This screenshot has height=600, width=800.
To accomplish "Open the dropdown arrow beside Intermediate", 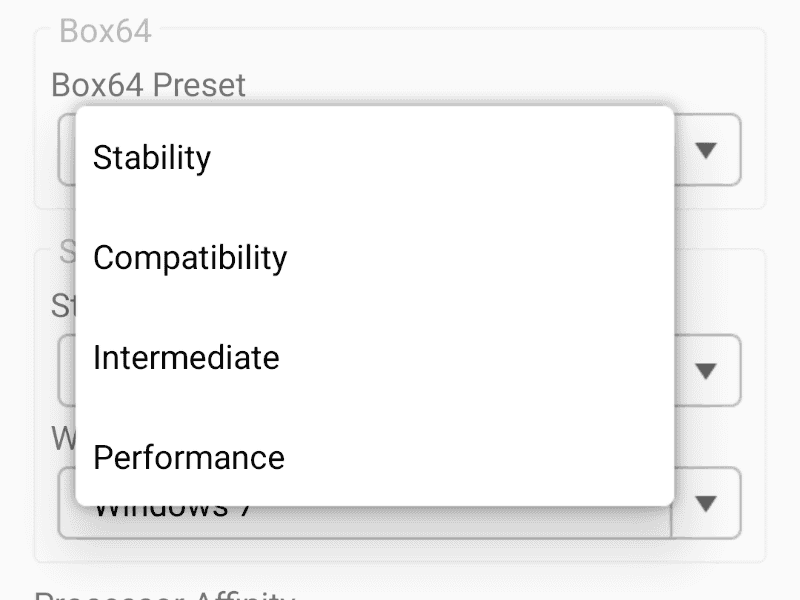I will (x=707, y=370).
